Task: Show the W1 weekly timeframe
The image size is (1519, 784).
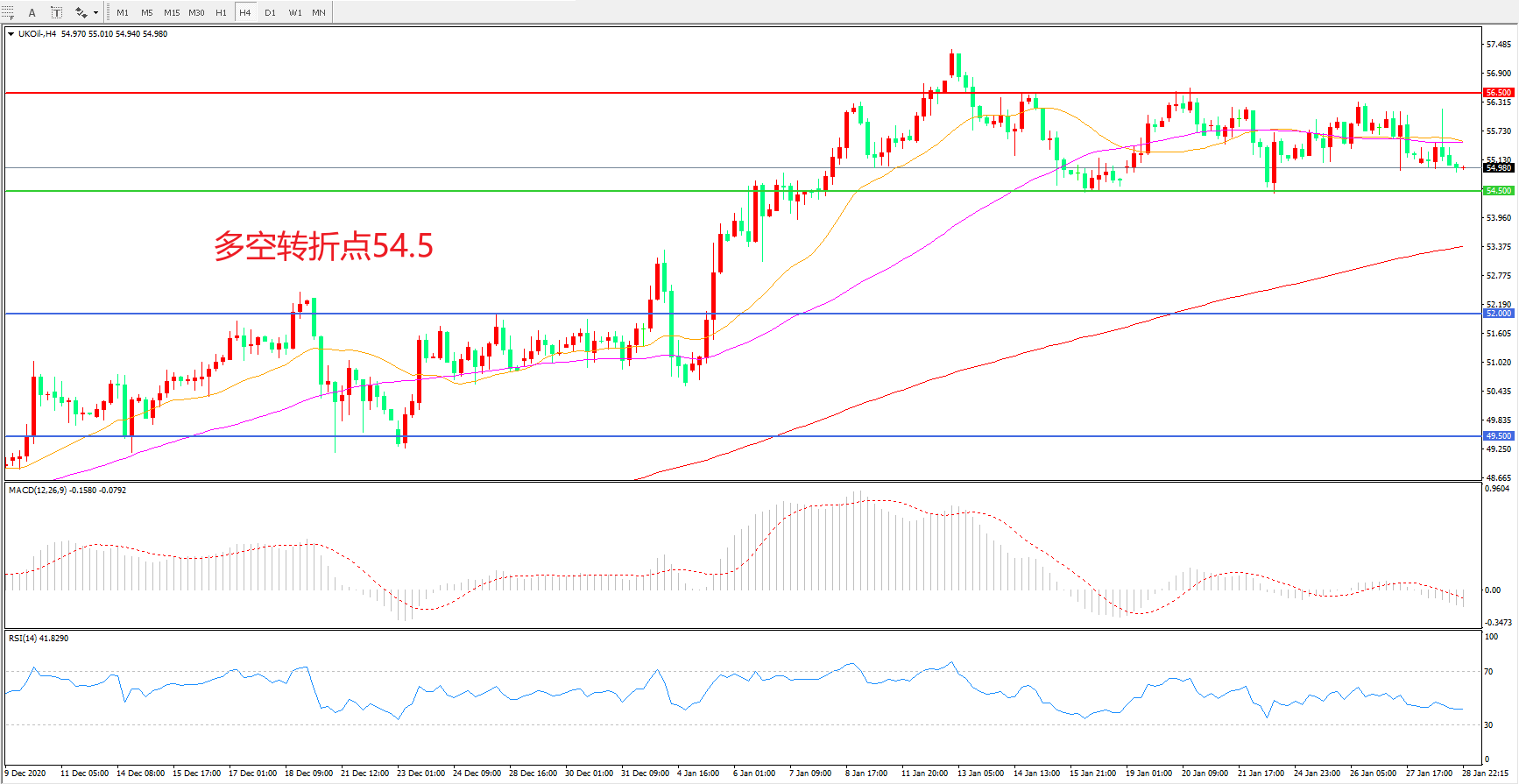Action: pos(295,12)
